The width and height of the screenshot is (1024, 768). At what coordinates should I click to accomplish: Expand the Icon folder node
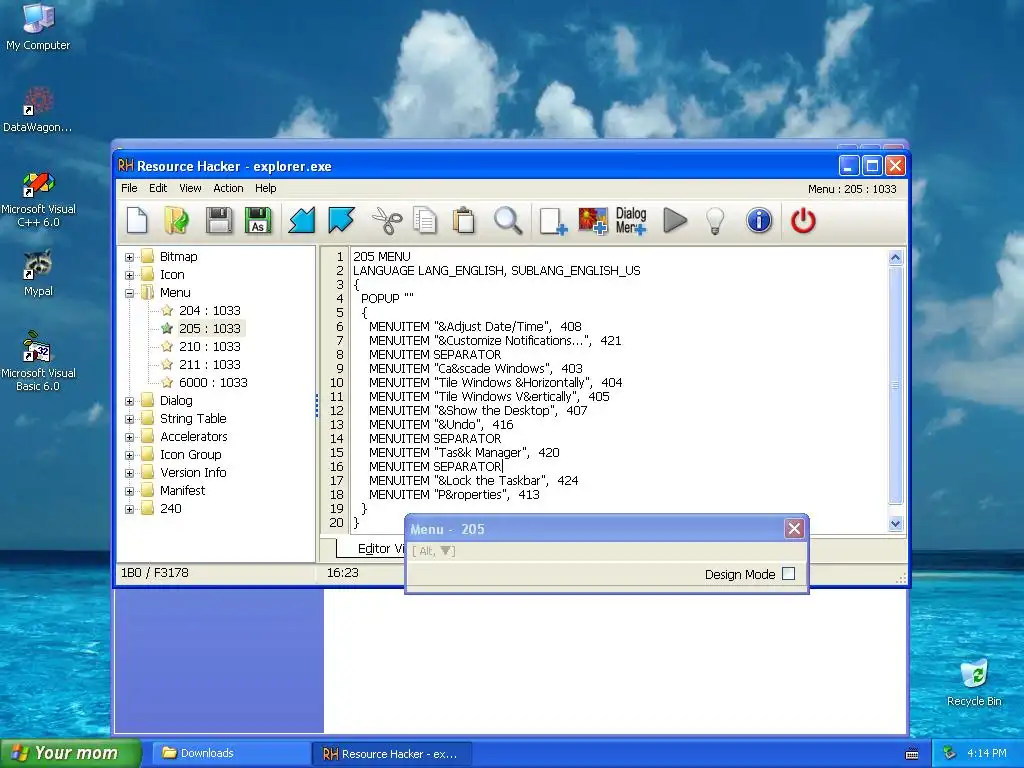pyautogui.click(x=129, y=275)
